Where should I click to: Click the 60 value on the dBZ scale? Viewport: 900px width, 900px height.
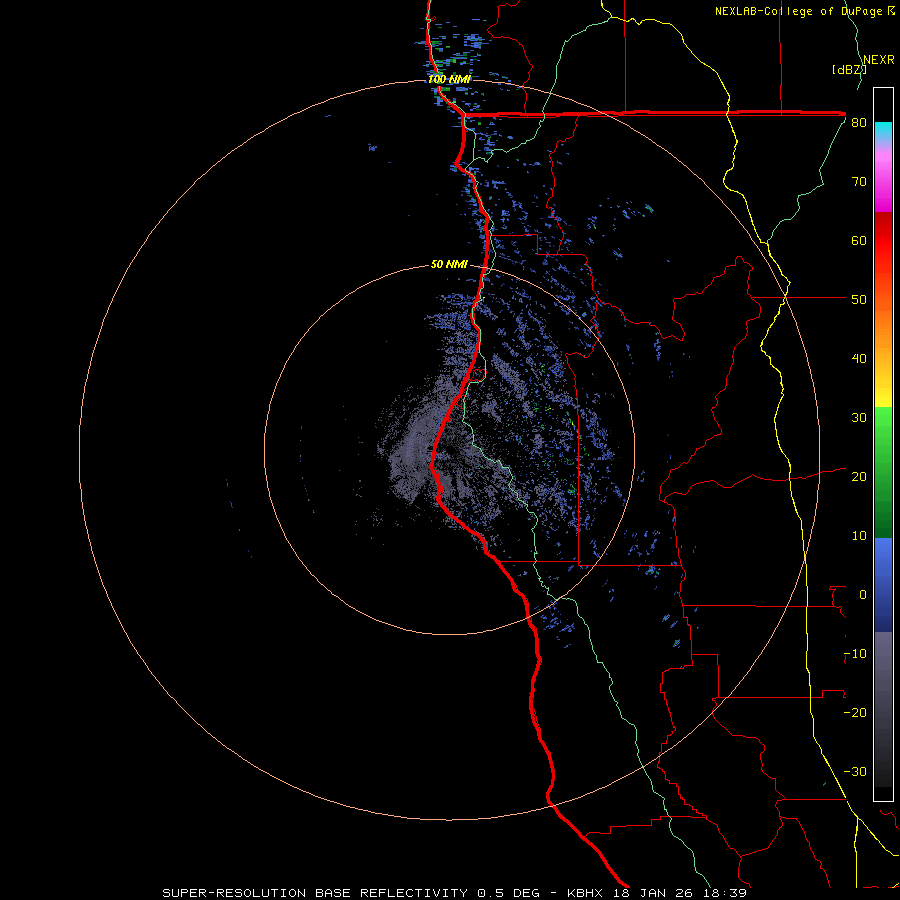point(859,240)
